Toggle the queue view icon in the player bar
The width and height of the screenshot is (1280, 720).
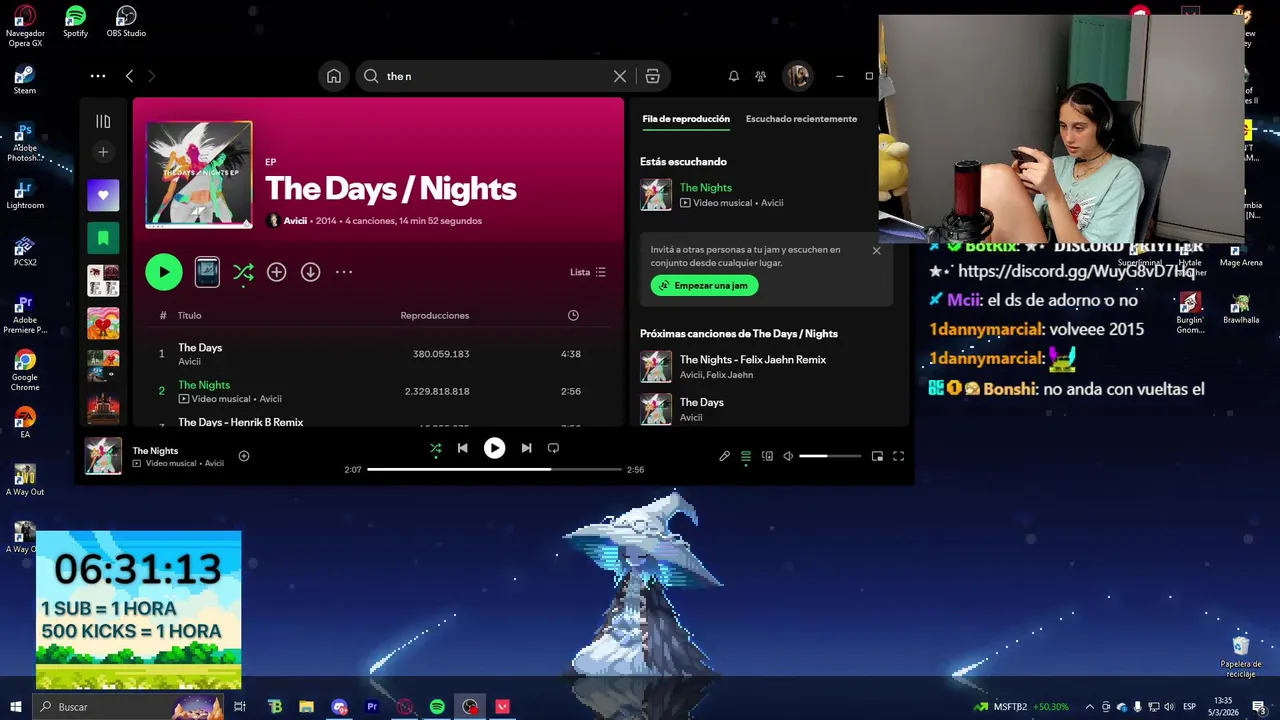click(x=745, y=456)
